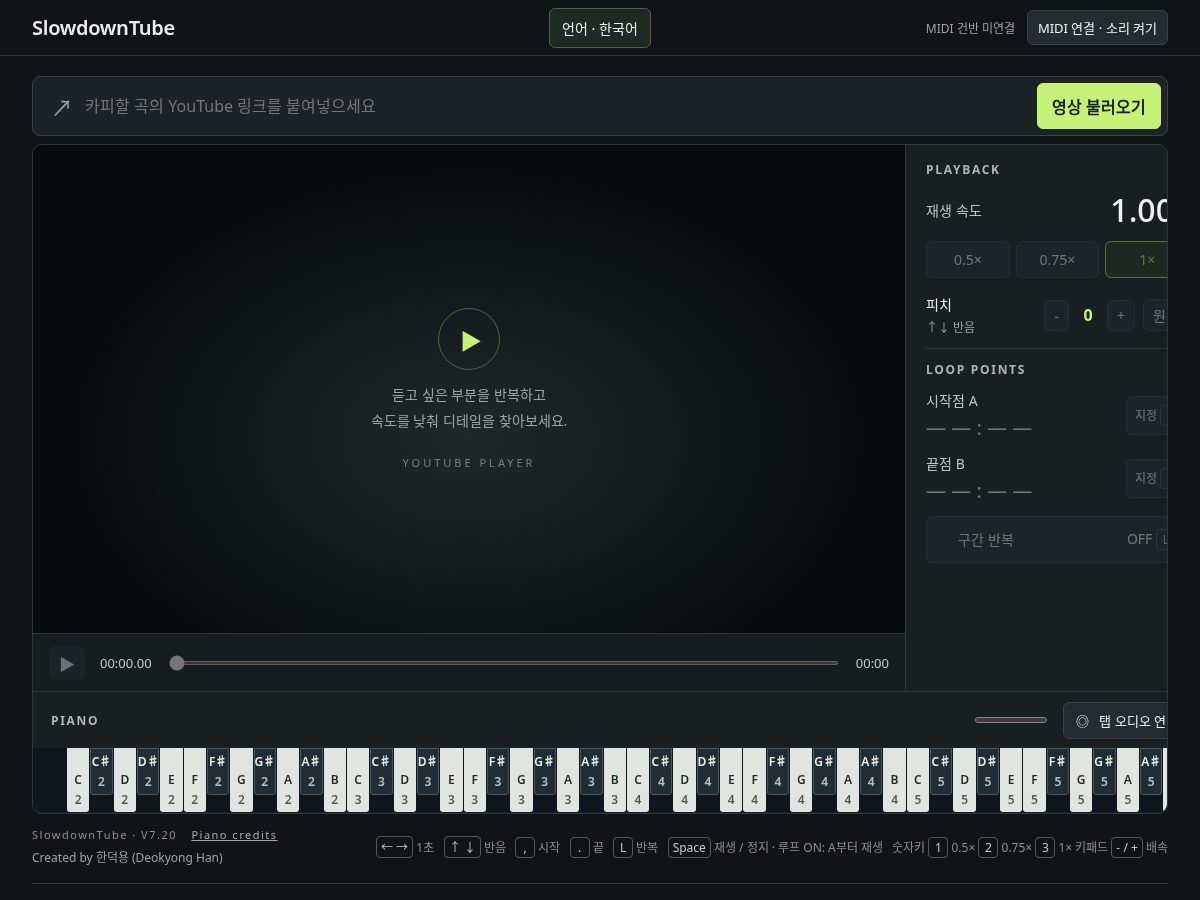Start playback with the small play button beside 00:00.00
The image size is (1200, 900).
pyautogui.click(x=67, y=663)
